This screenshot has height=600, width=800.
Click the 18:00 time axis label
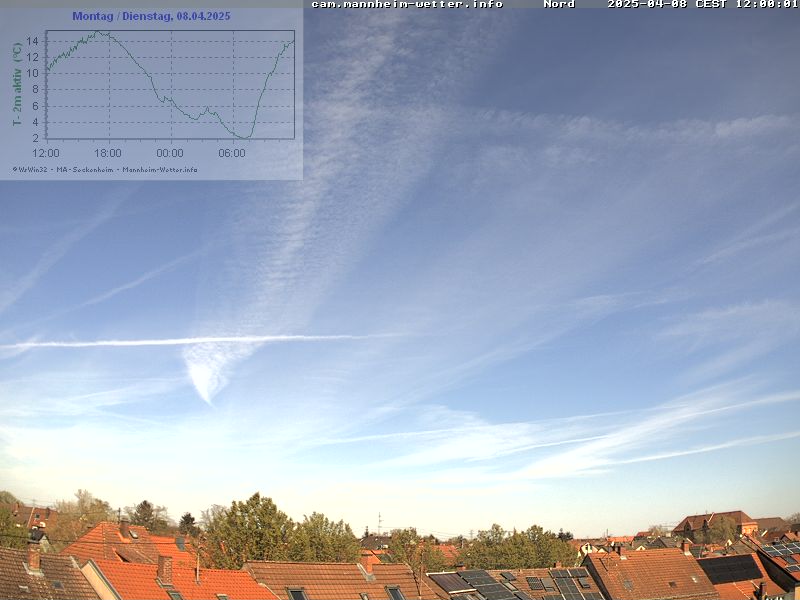(108, 153)
